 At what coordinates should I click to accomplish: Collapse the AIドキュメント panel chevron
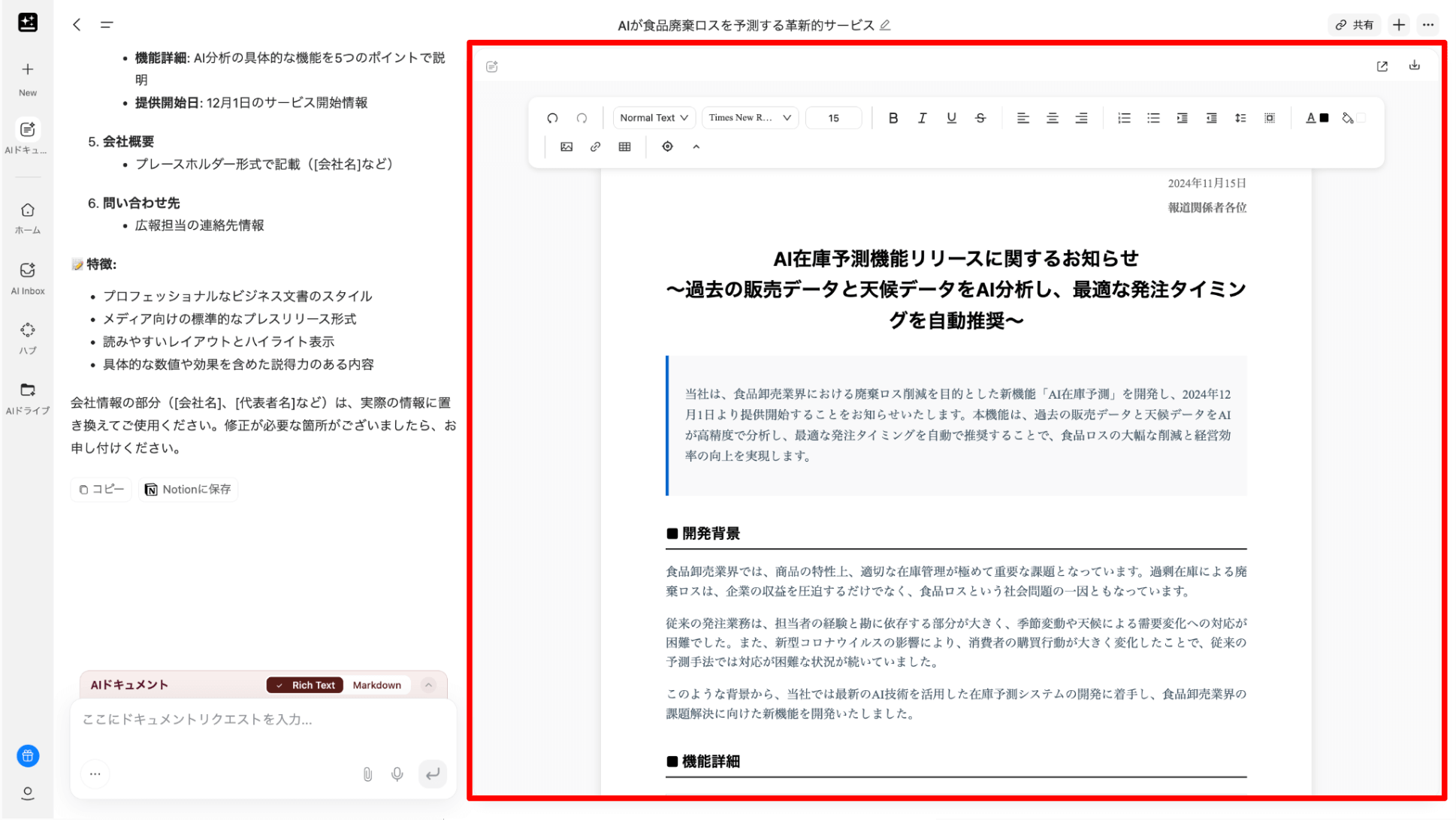click(x=428, y=685)
